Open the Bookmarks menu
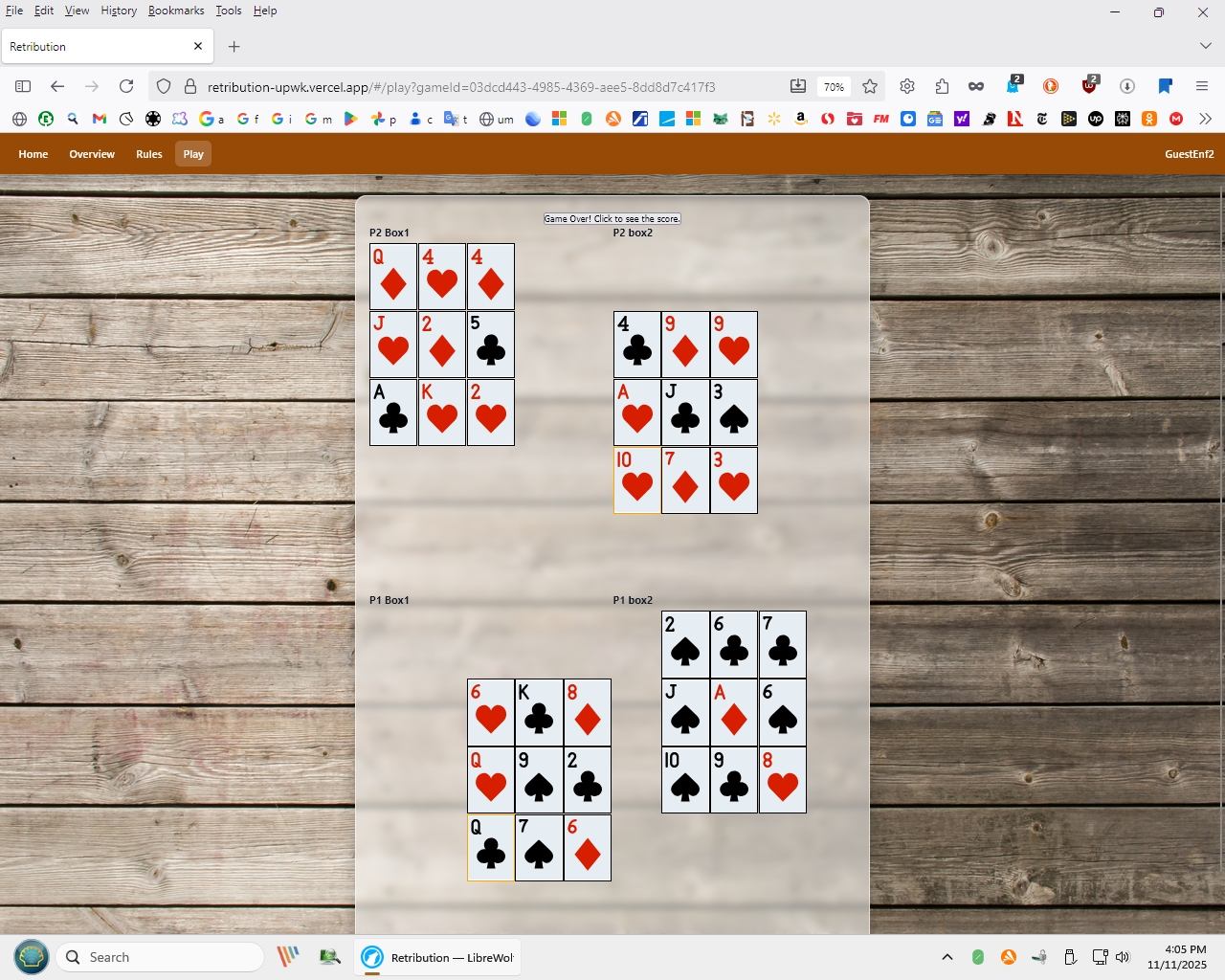This screenshot has height=980, width=1225. click(x=176, y=11)
